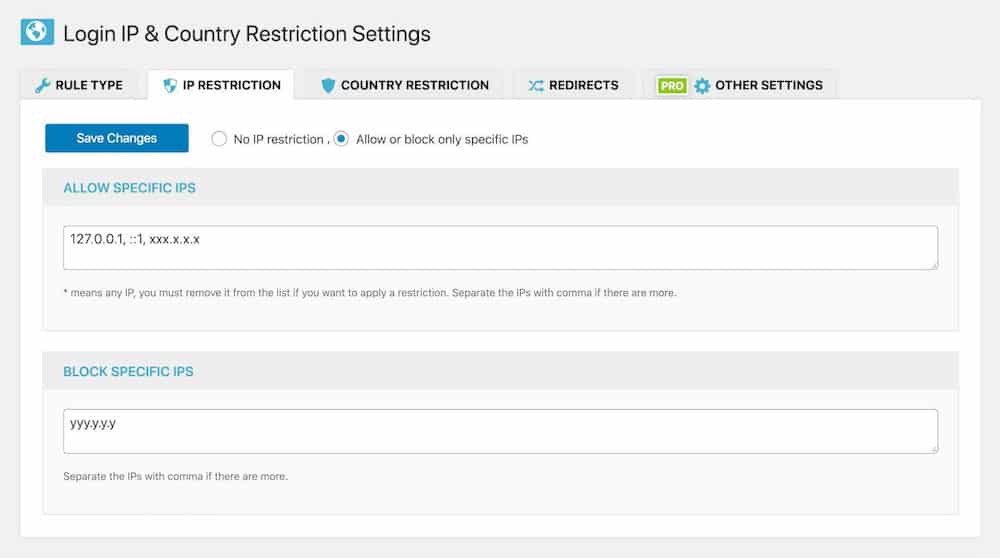The image size is (1000, 558).
Task: Click the globe plugin logo icon
Action: [37, 32]
